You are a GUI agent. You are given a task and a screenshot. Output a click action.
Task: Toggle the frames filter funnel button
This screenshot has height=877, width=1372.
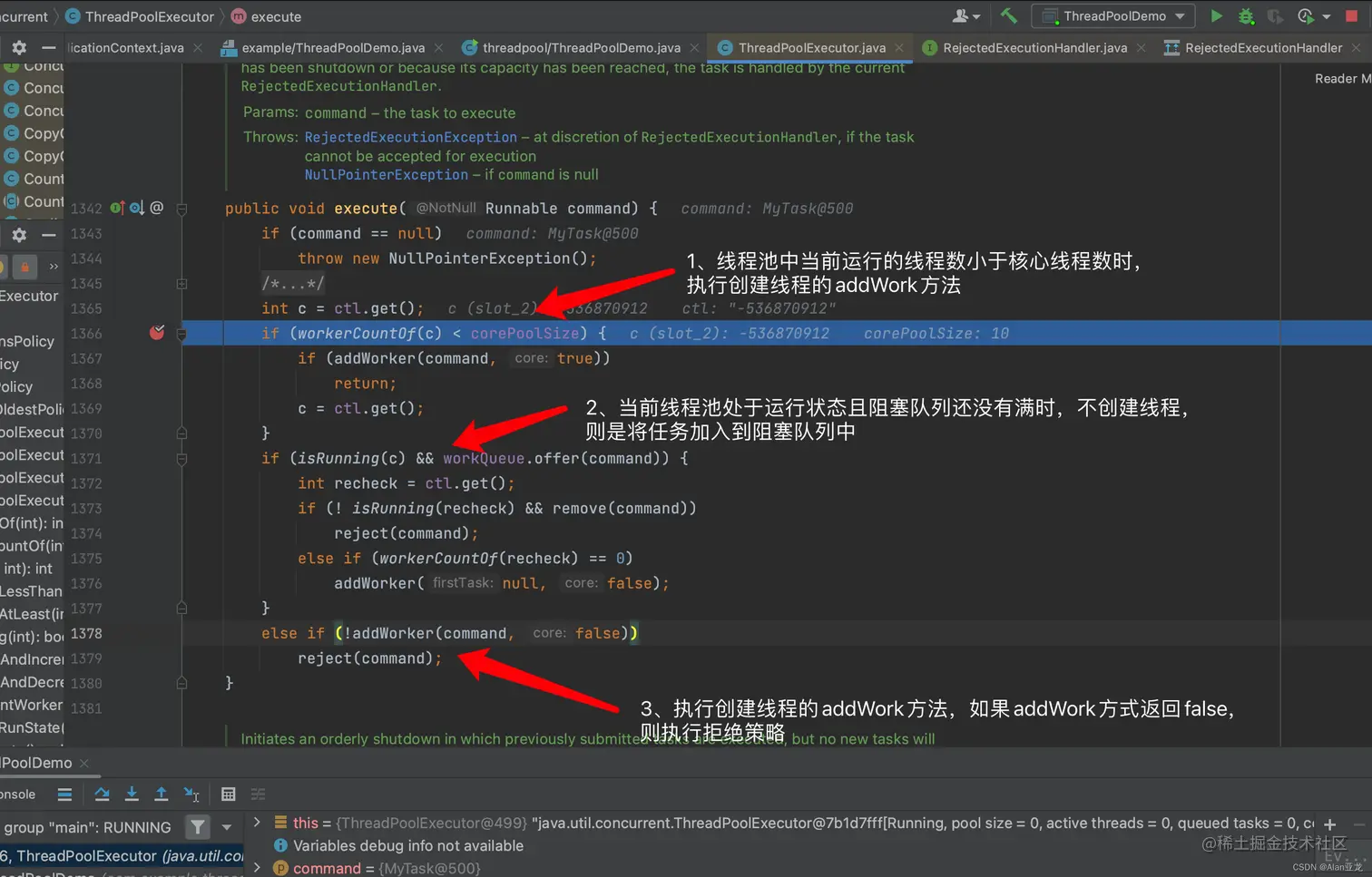(197, 826)
